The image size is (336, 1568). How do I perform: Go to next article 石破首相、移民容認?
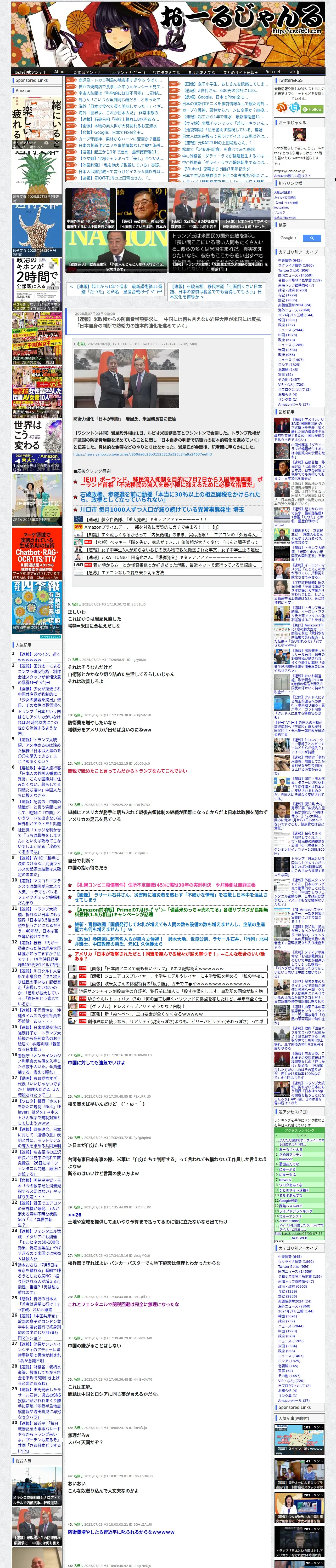pos(216,292)
